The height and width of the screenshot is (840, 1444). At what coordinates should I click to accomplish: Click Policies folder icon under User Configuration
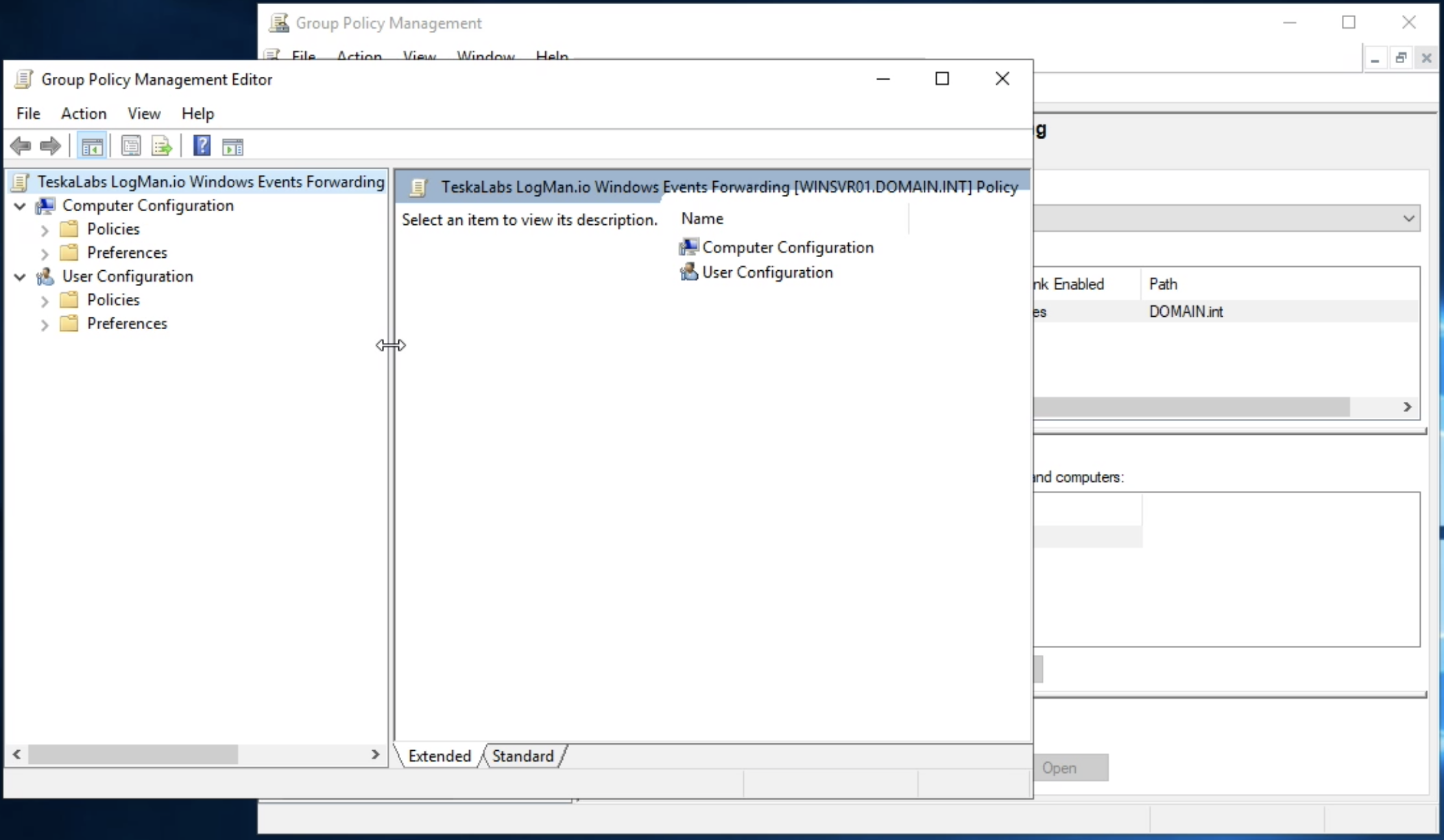point(69,300)
